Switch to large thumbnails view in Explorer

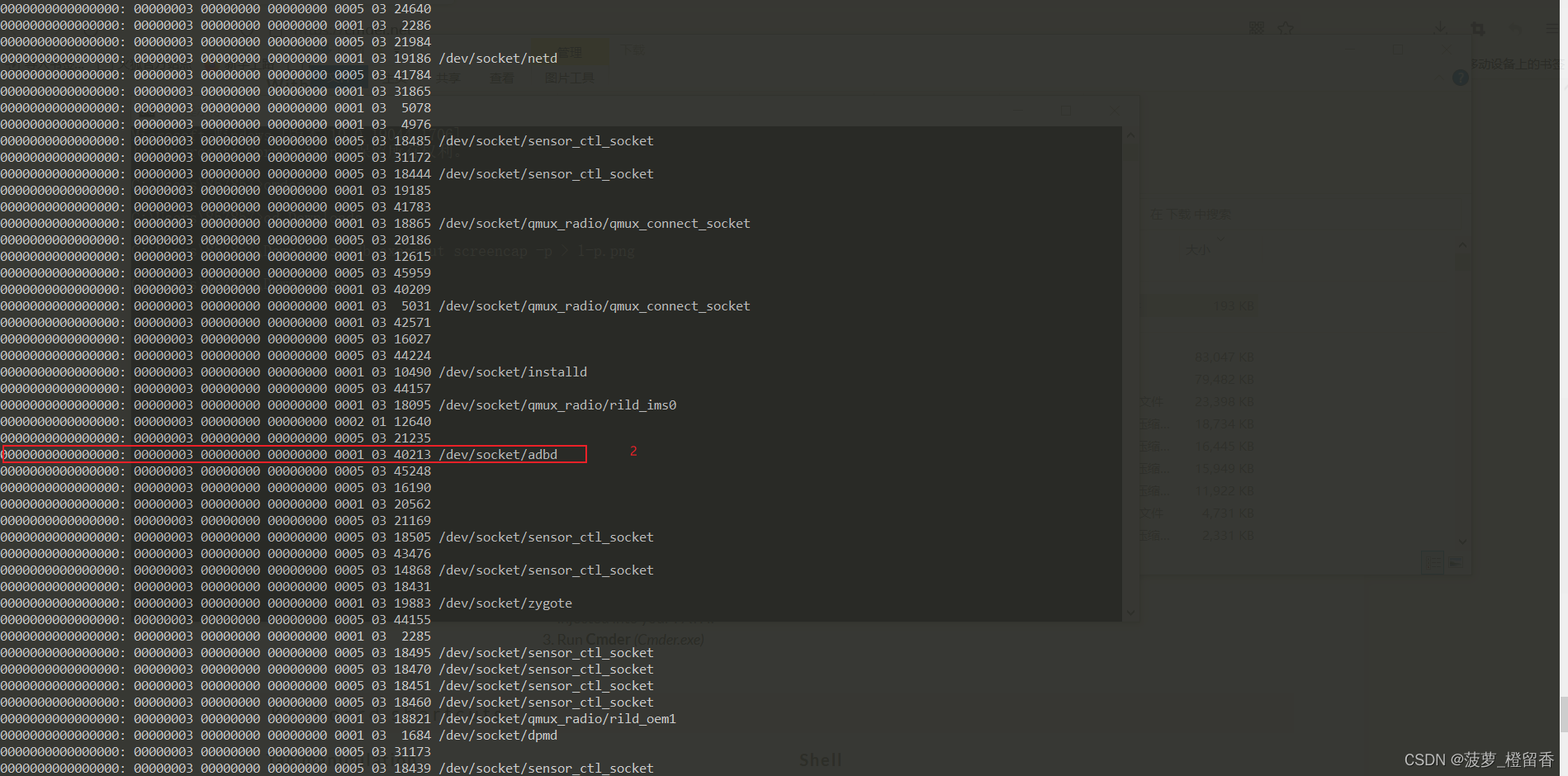(1455, 562)
